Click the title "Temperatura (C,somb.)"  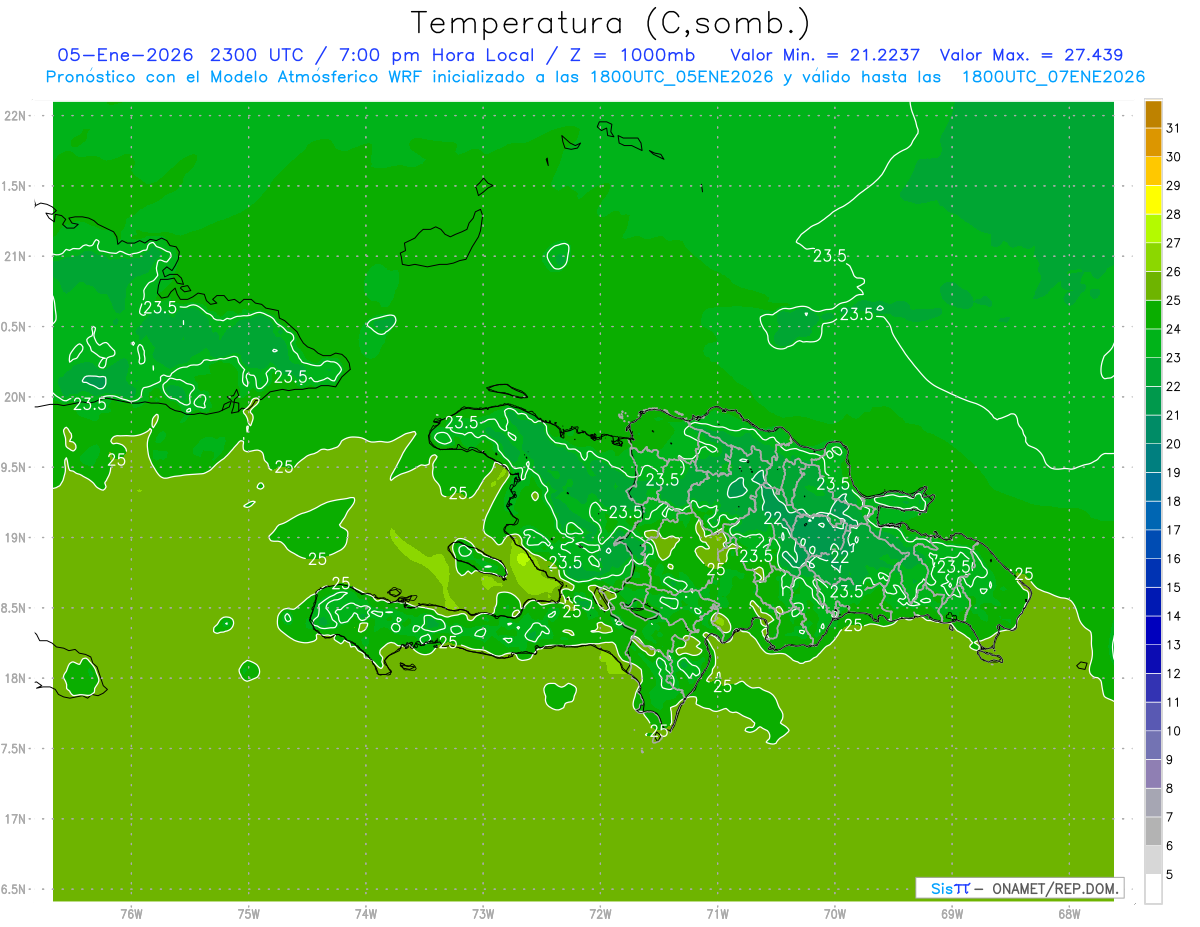pyautogui.click(x=610, y=23)
